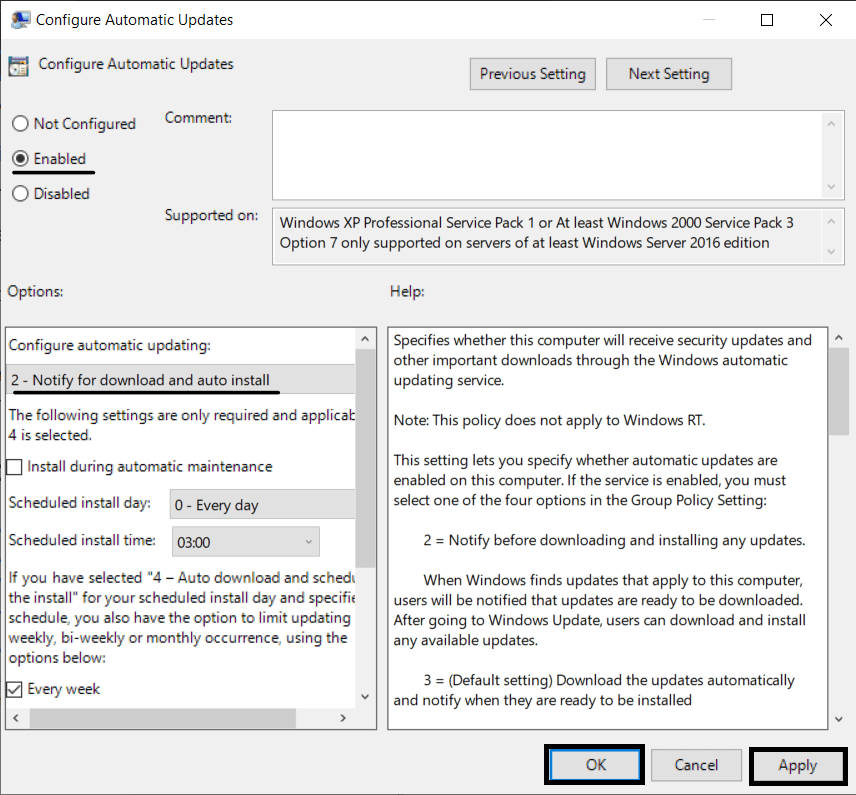Screen dimensions: 856x795
Task: Open the Configure automatic updating dropdown
Action: point(181,379)
